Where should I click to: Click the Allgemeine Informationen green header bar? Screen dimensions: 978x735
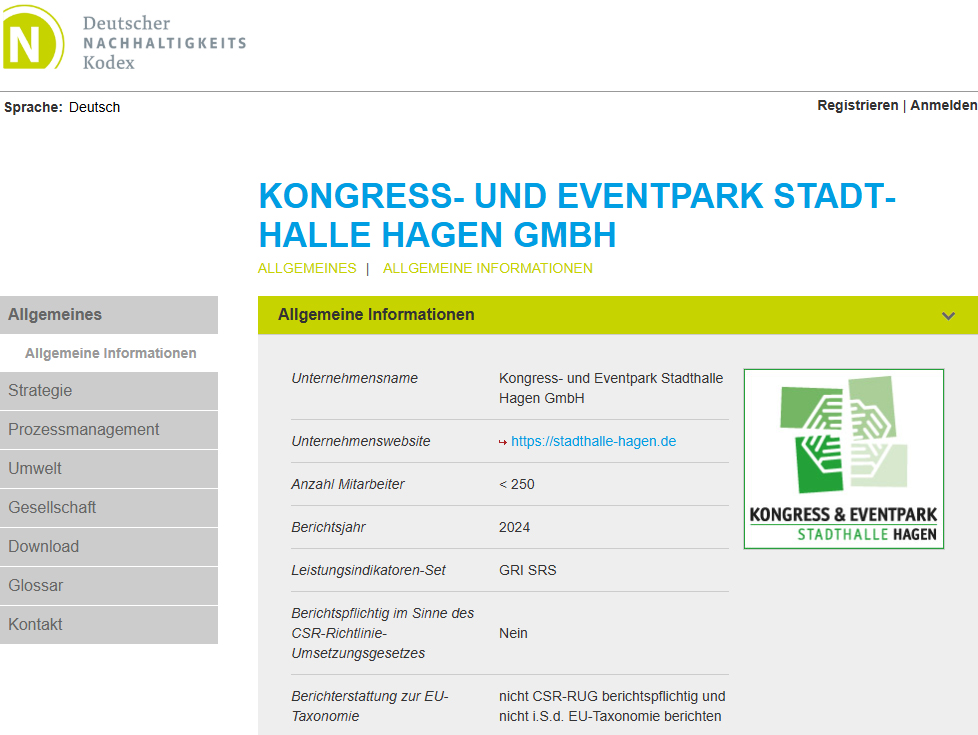(x=600, y=315)
